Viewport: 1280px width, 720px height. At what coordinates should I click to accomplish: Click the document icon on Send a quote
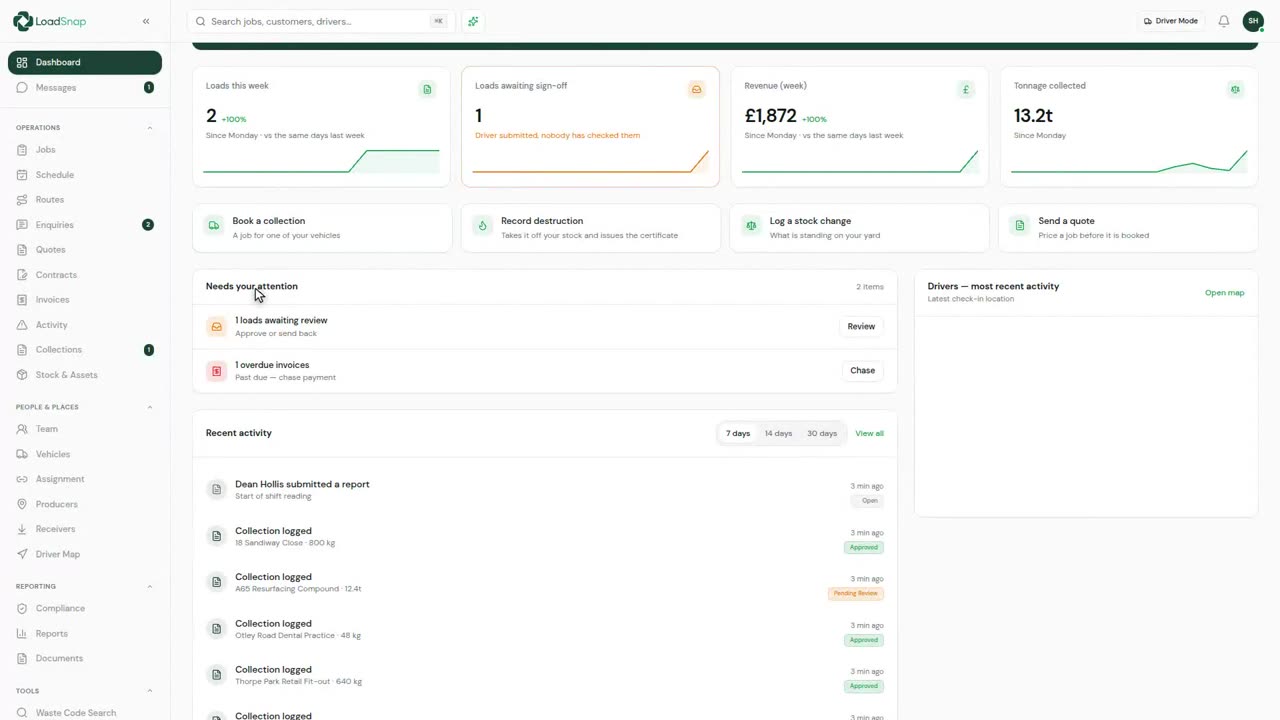tap(1020, 226)
